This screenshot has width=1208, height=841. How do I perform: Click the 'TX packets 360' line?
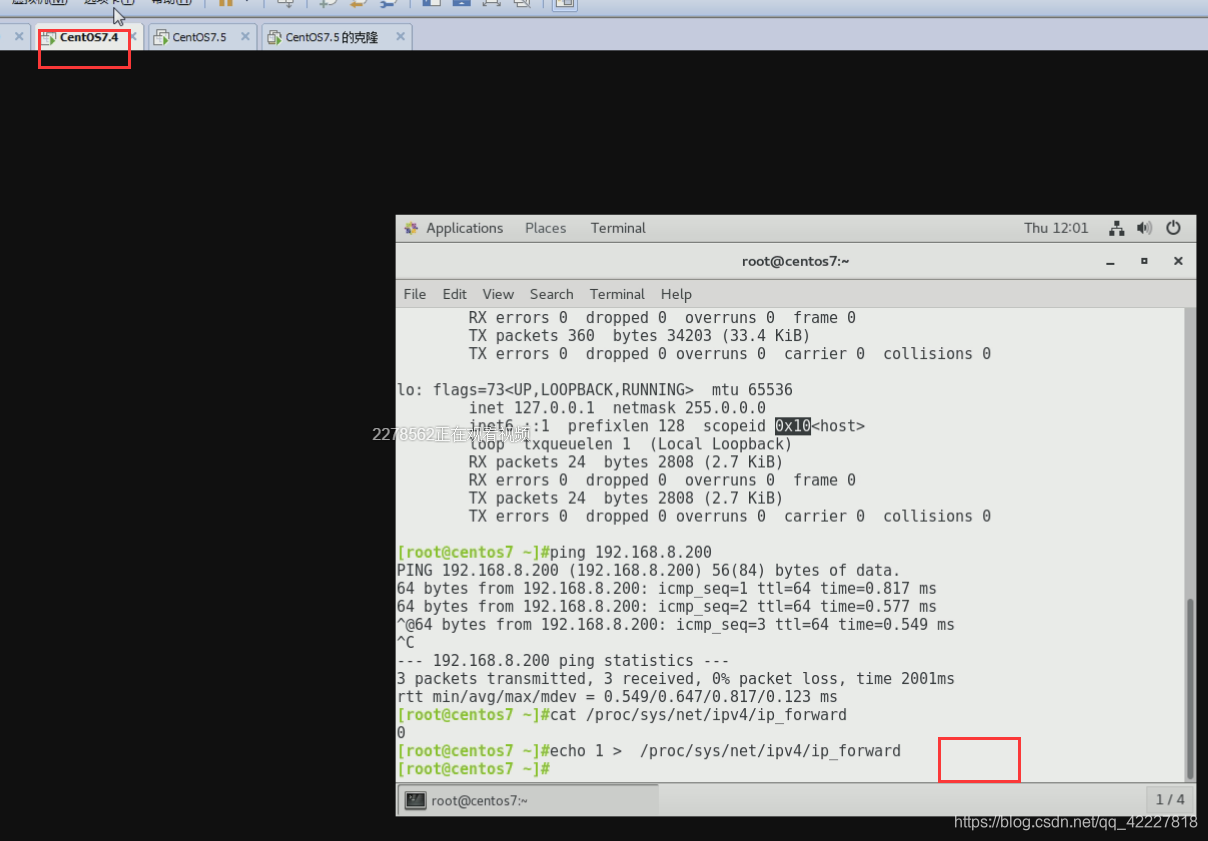click(x=639, y=336)
